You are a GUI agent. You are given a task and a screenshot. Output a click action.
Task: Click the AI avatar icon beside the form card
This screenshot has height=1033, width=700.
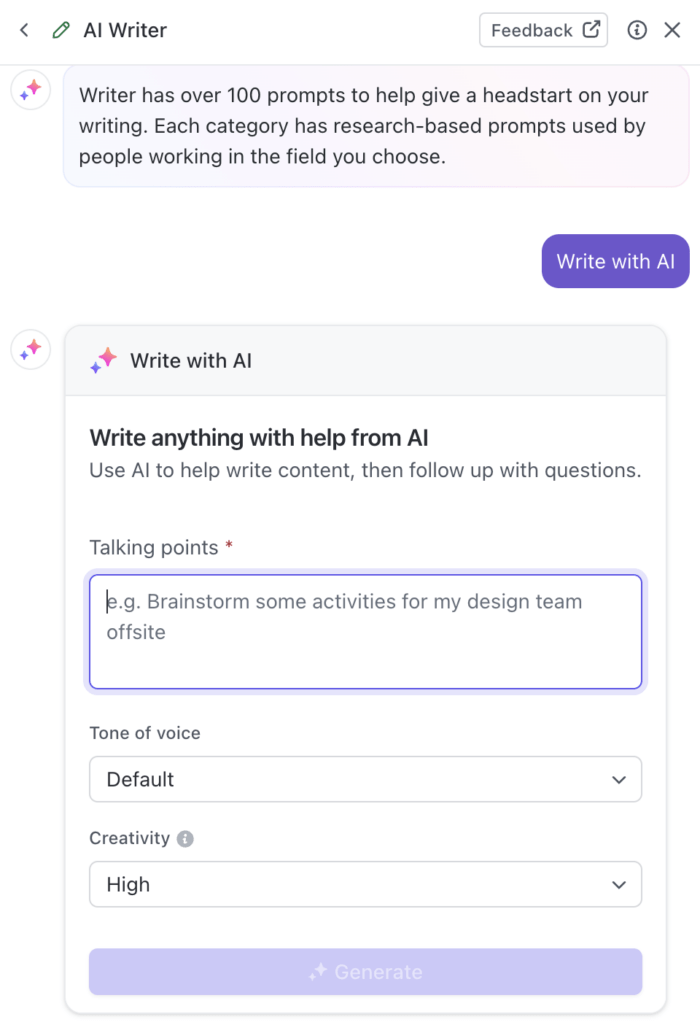[30, 349]
